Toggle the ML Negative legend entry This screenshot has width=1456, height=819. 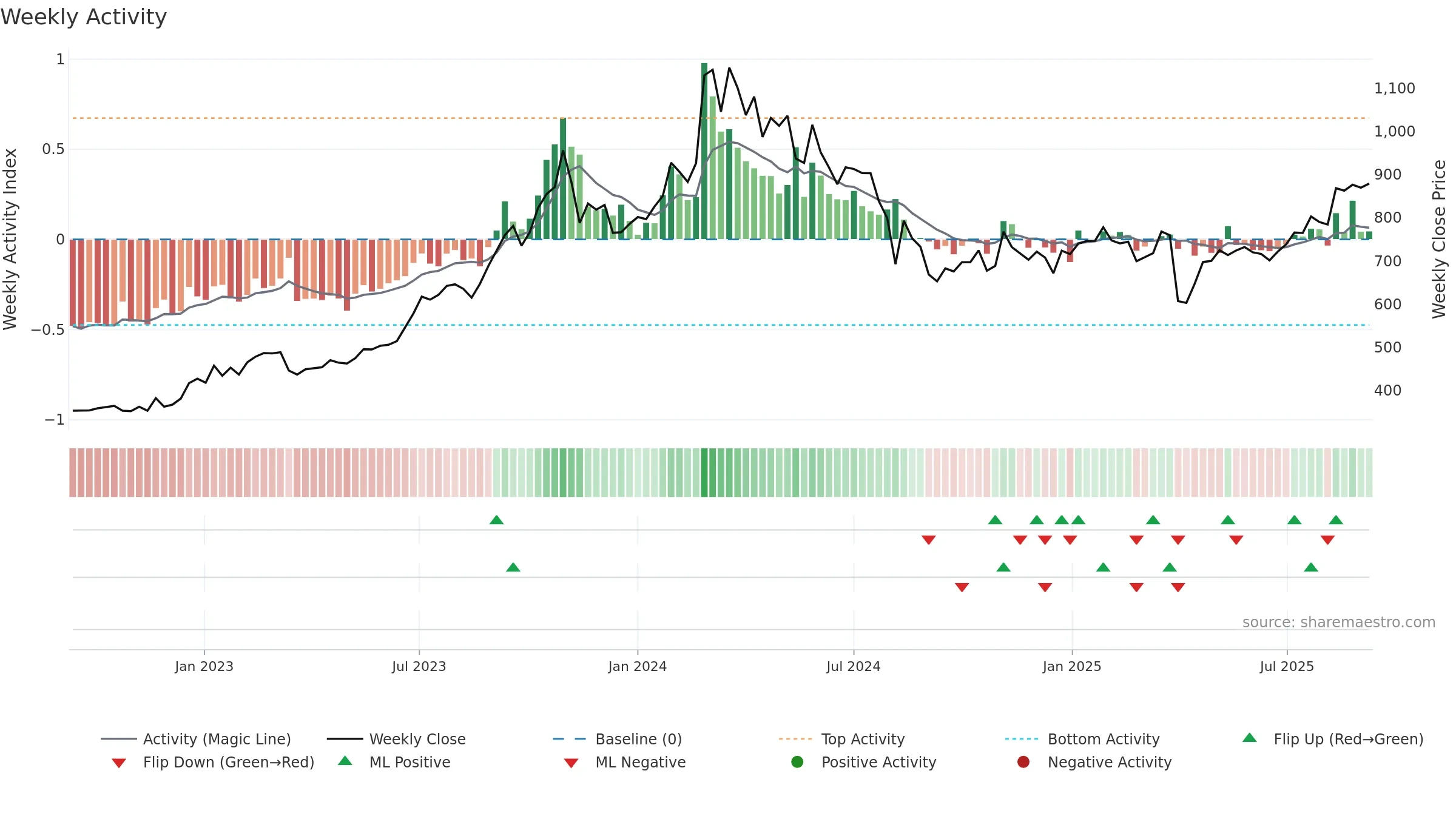(625, 762)
